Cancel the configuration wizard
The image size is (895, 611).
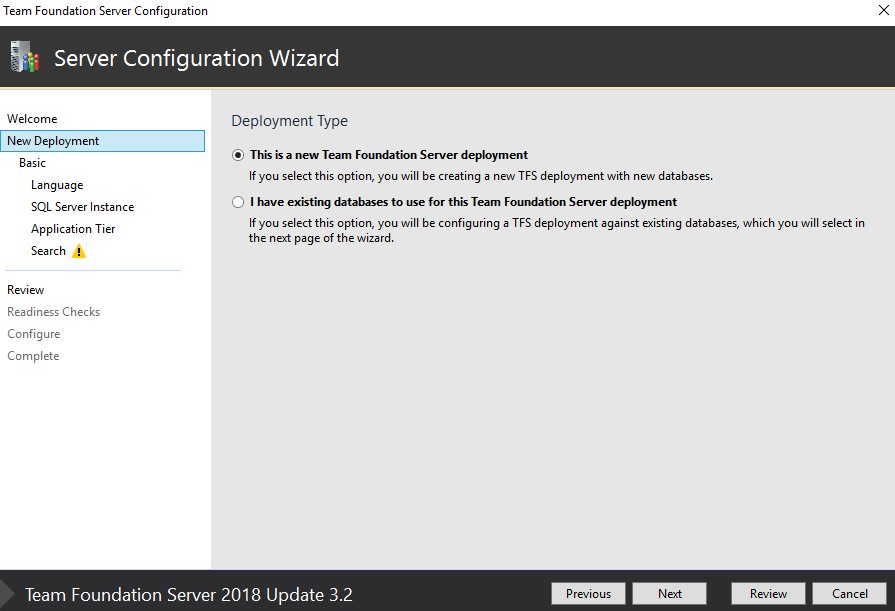coord(849,593)
